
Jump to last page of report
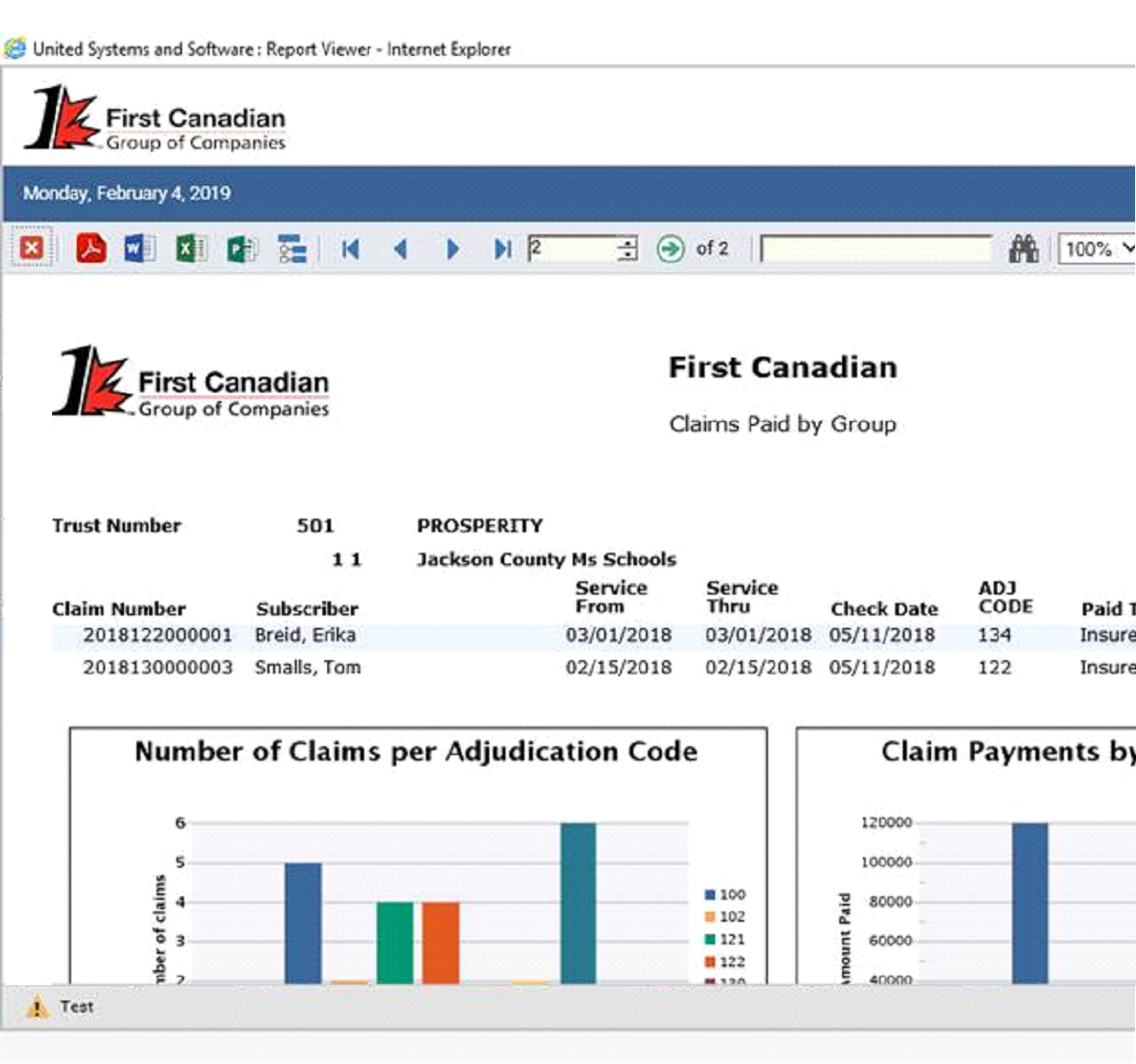click(x=502, y=249)
